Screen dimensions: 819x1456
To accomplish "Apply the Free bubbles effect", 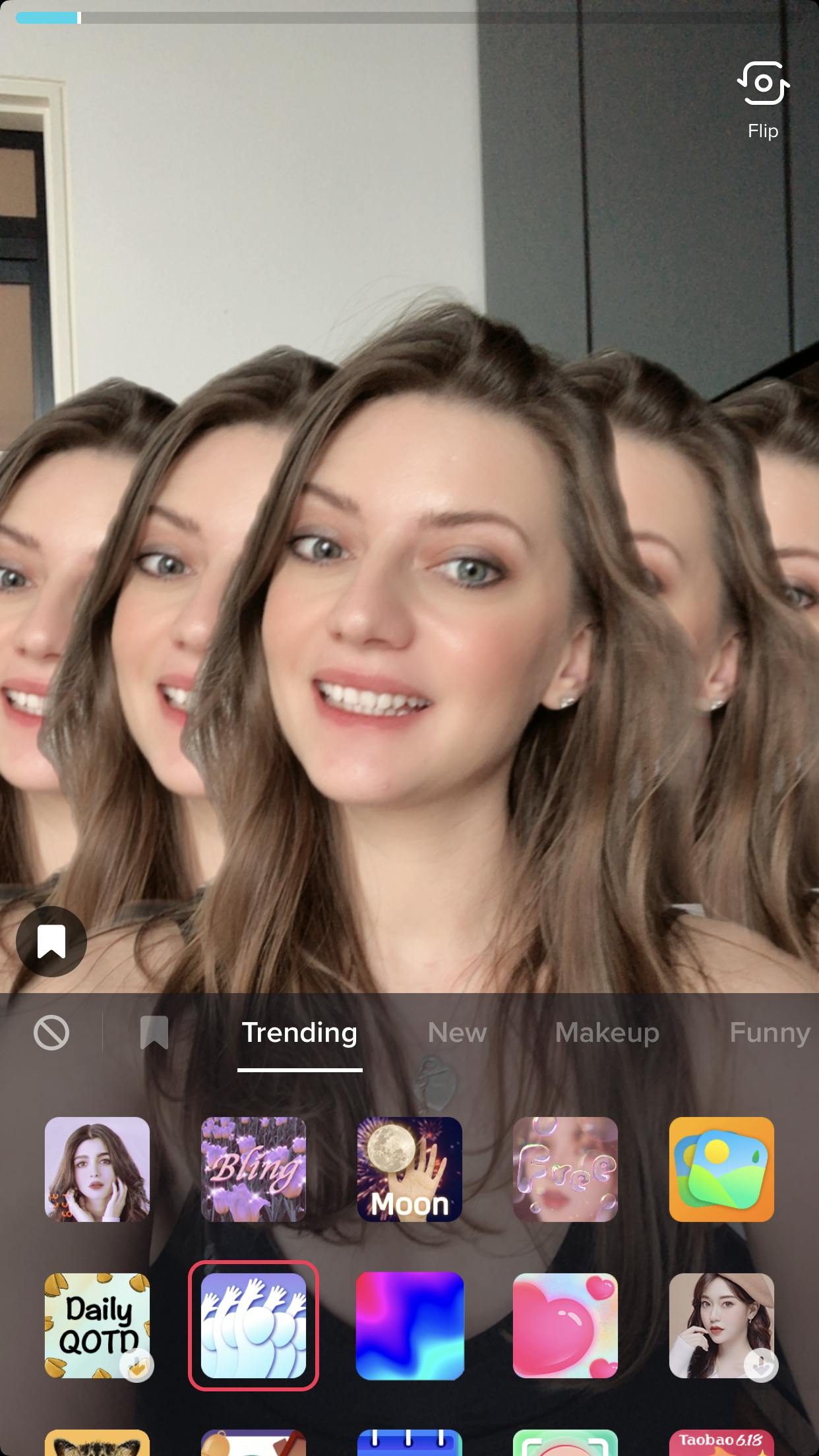I will tap(565, 1169).
